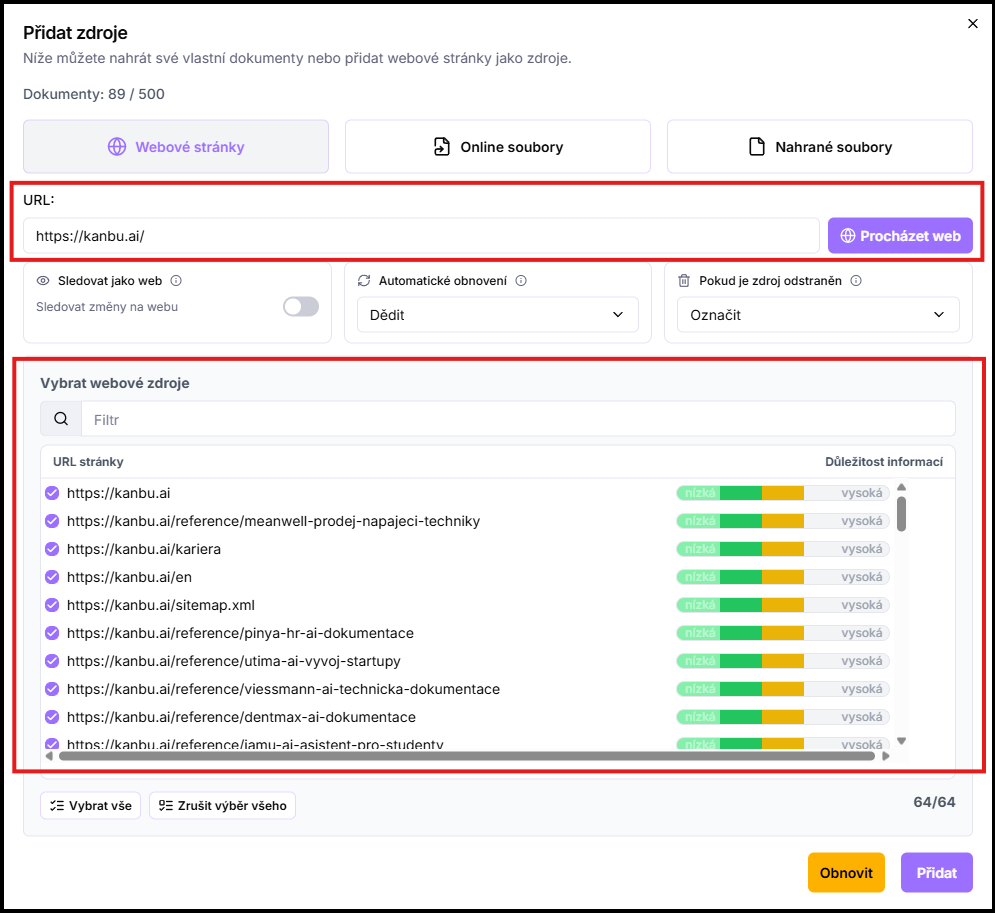
Task: Click the left arrow of horizontal scrollbar
Action: [49, 756]
